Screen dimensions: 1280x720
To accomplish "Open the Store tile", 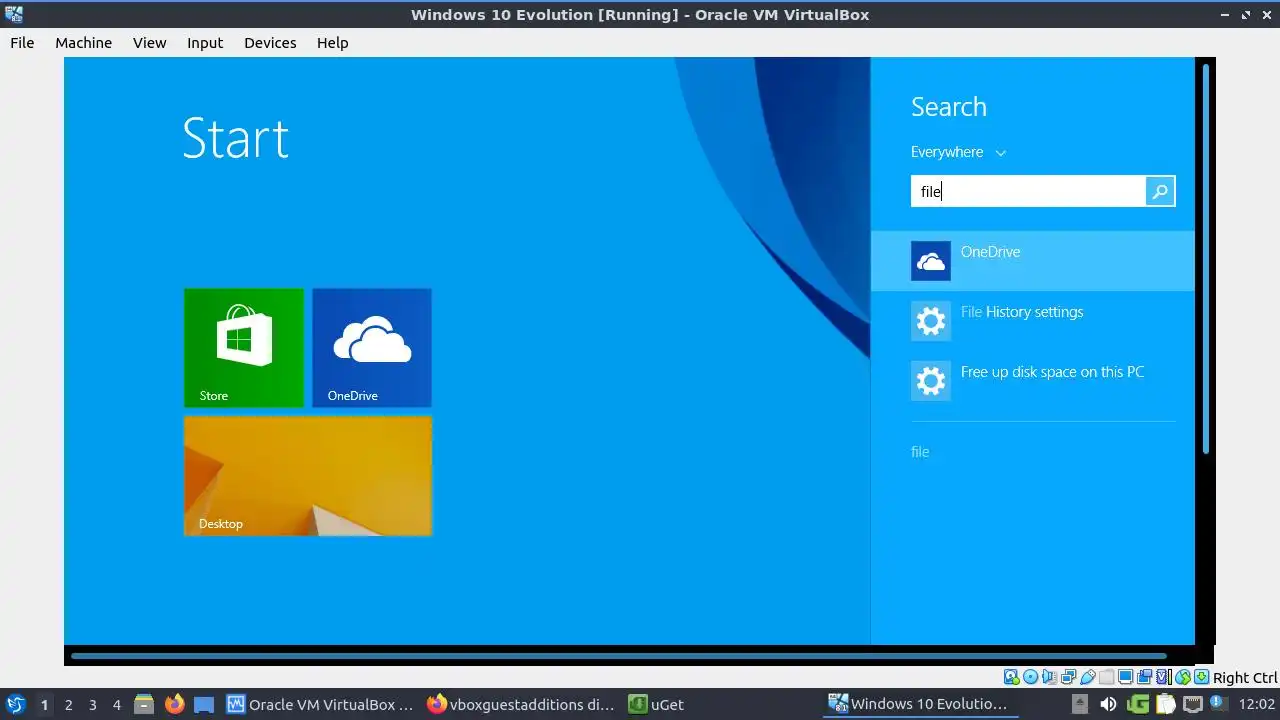I will tap(244, 347).
